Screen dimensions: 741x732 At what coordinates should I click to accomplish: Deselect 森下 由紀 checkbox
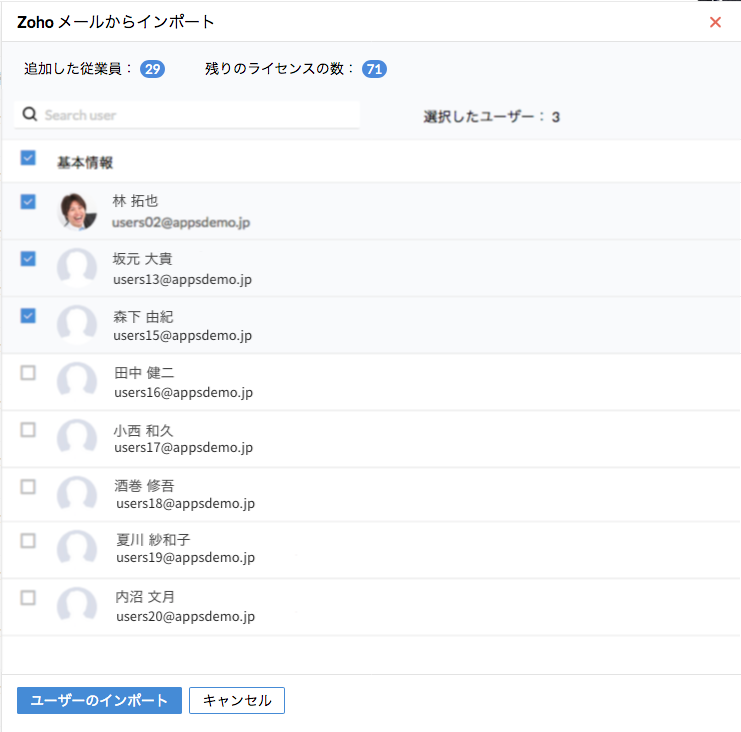pyautogui.click(x=28, y=316)
